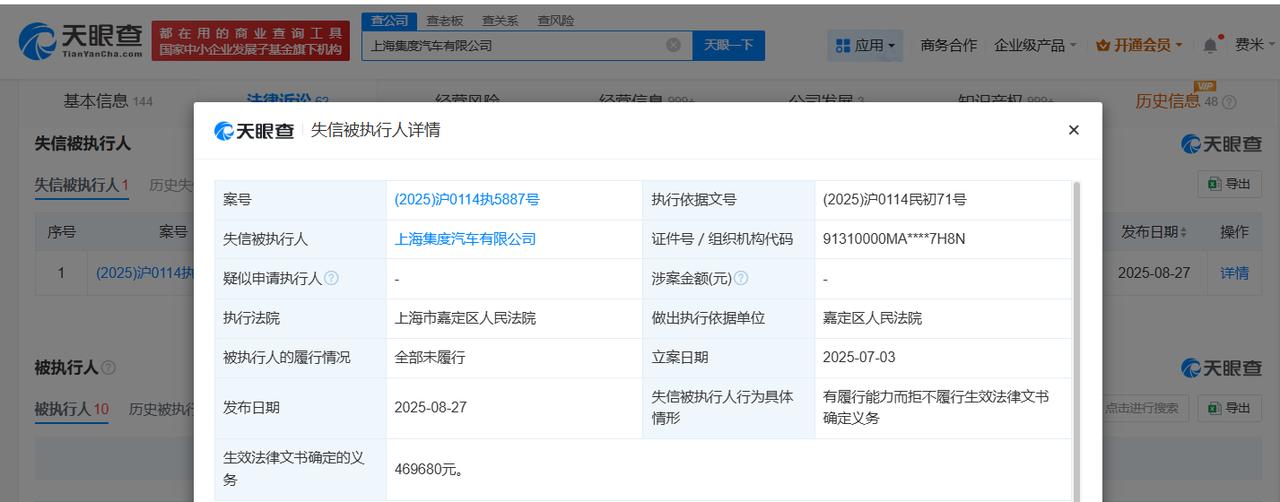Click the 天眼一下 search button
This screenshot has height=502, width=1280.
tap(728, 45)
